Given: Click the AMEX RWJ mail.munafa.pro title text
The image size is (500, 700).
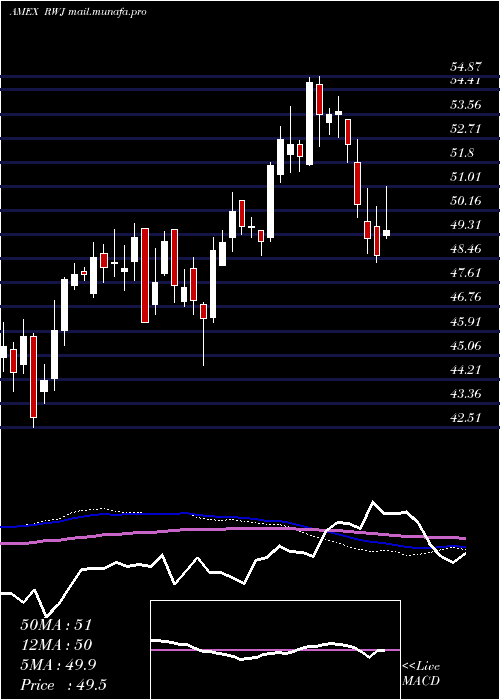Looking at the screenshot, I should pos(78,12).
